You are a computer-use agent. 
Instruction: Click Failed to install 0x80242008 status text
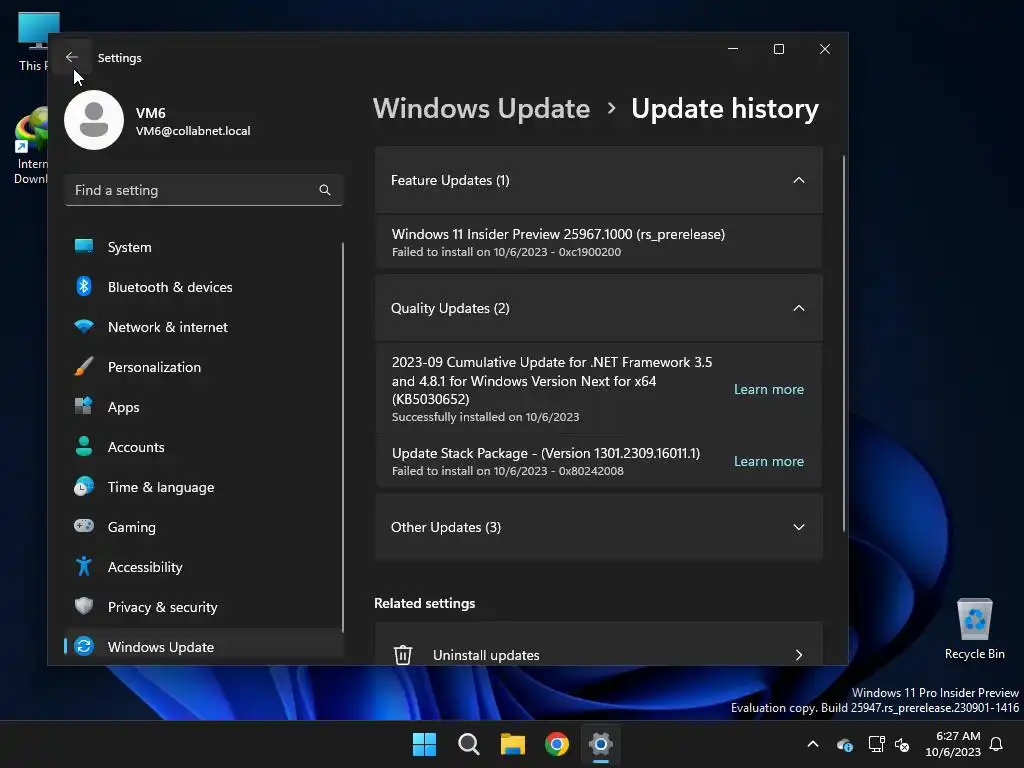tap(507, 471)
